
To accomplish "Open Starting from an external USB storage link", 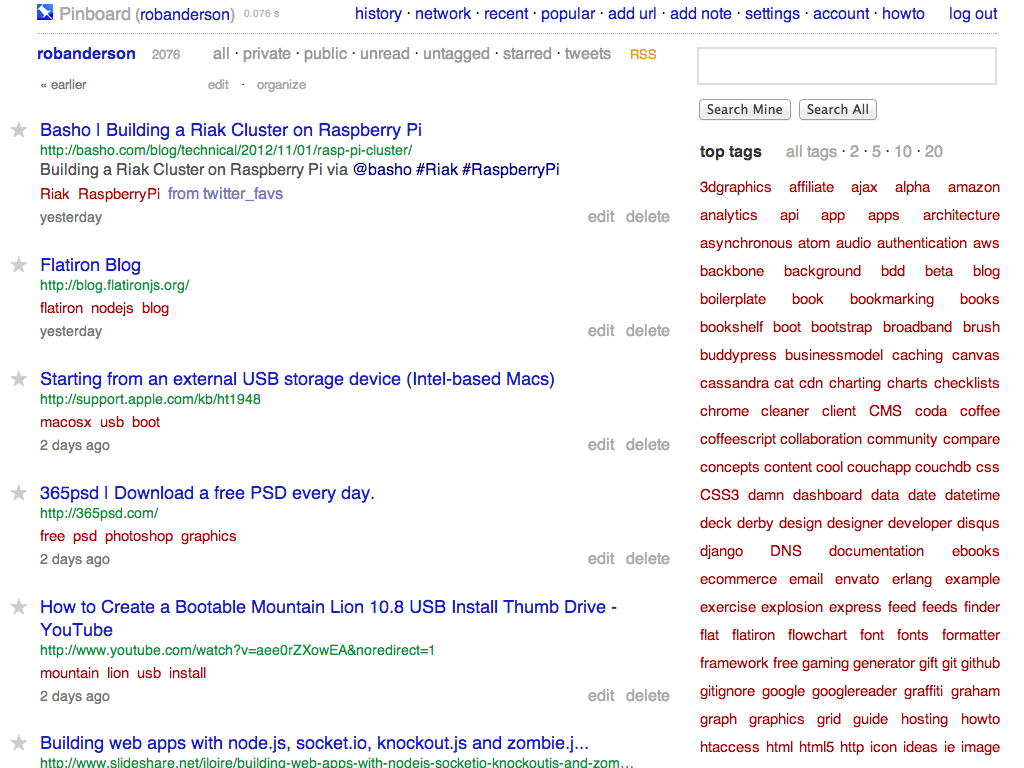I will coord(297,379).
